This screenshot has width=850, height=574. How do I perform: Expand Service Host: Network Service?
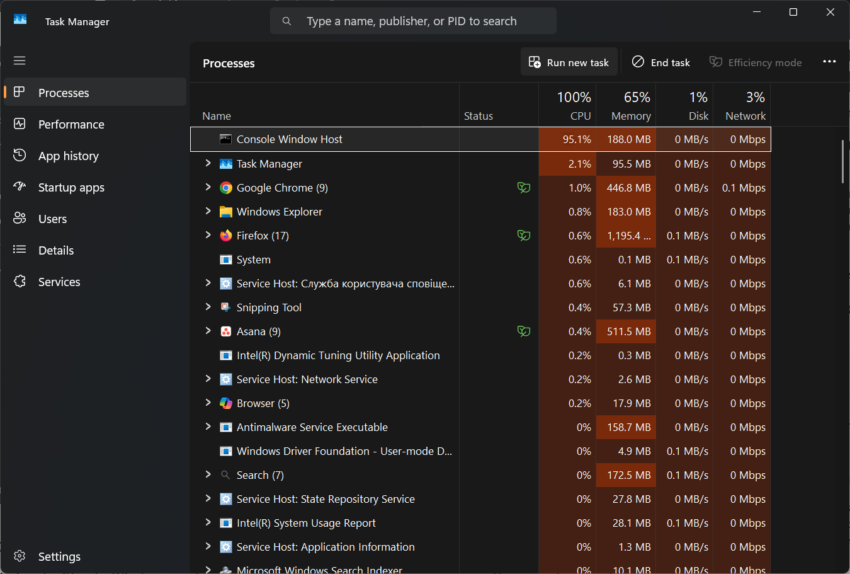point(208,378)
